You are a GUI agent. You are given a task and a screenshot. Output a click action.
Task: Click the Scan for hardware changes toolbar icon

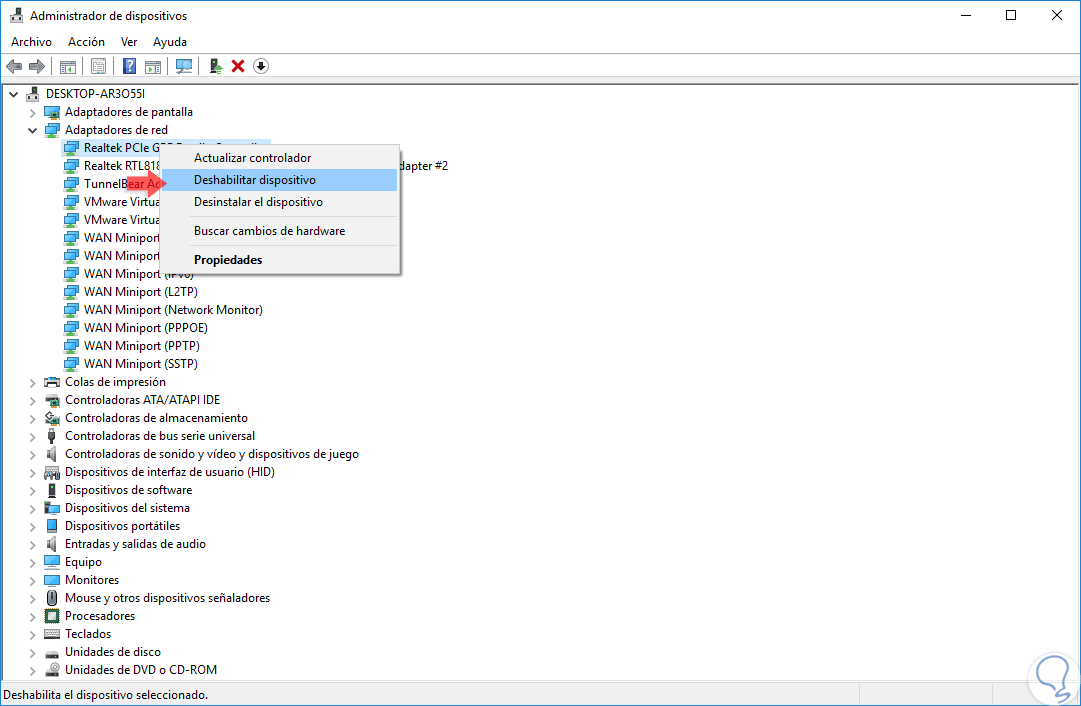tap(184, 66)
